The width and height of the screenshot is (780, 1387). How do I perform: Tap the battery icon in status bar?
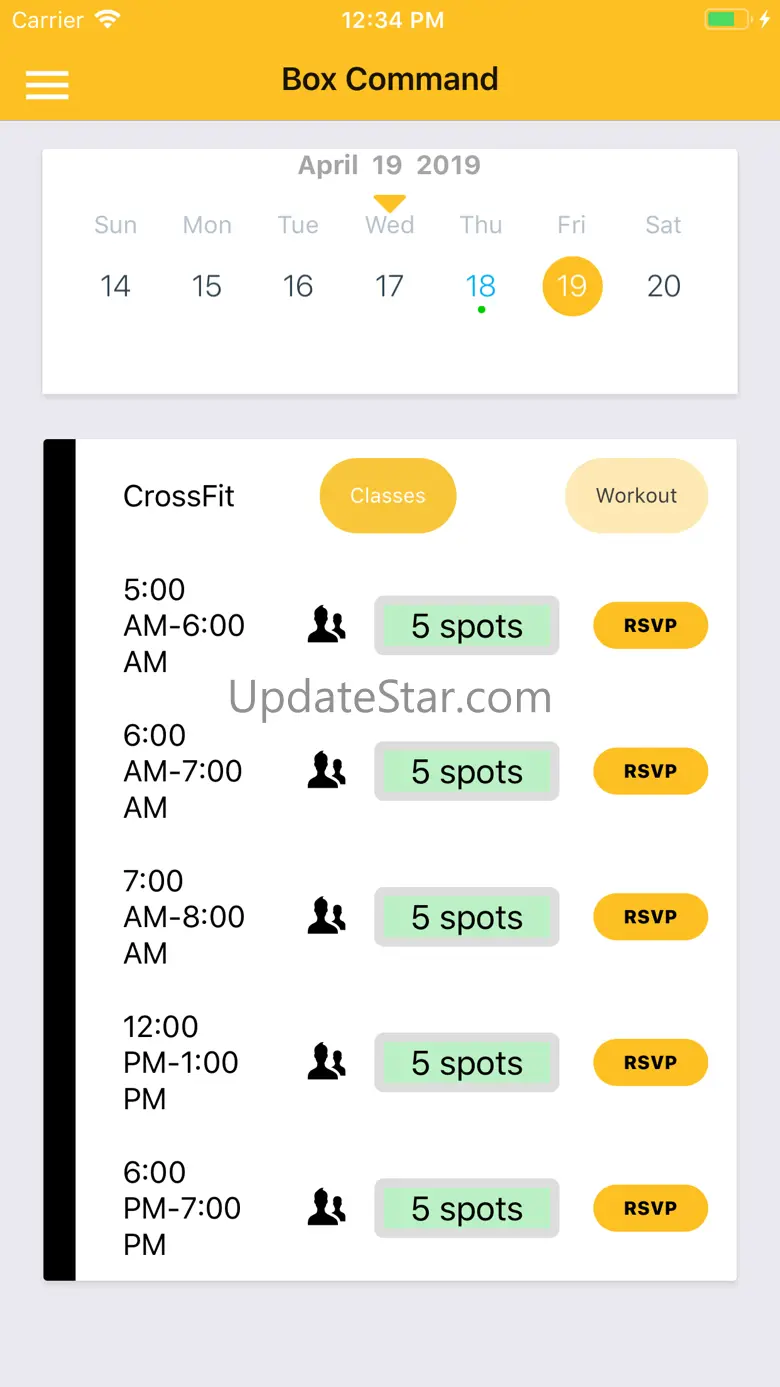[x=728, y=19]
